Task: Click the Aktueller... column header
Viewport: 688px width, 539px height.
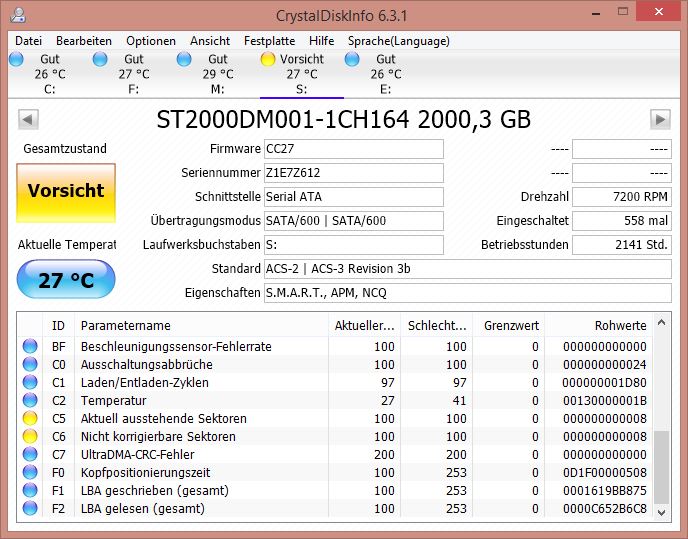Action: pyautogui.click(x=365, y=326)
